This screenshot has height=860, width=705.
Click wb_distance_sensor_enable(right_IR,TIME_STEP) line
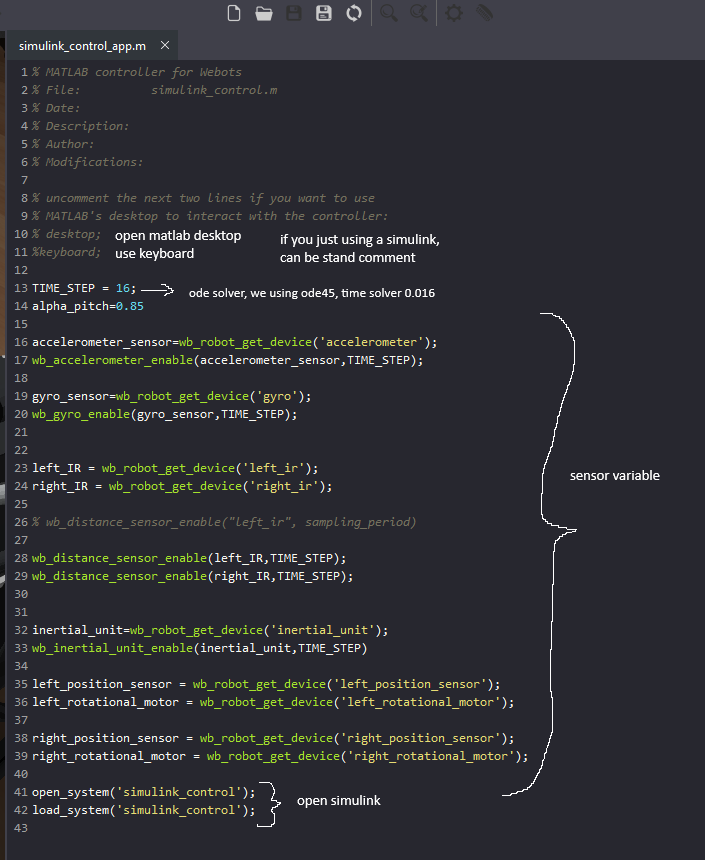pos(193,576)
